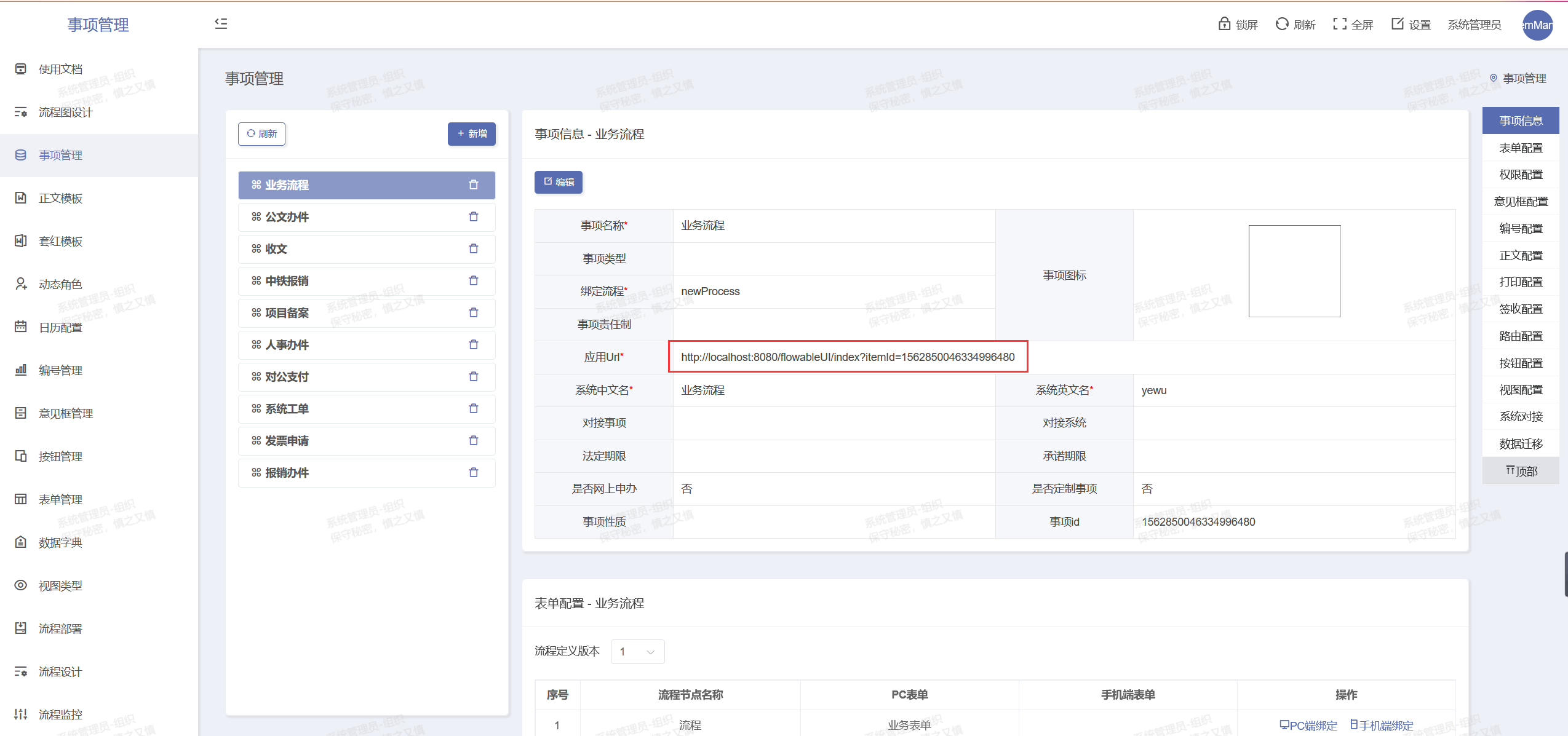This screenshot has width=1568, height=736.
Task: Delete the 报销办件 item with trash icon
Action: click(x=474, y=473)
